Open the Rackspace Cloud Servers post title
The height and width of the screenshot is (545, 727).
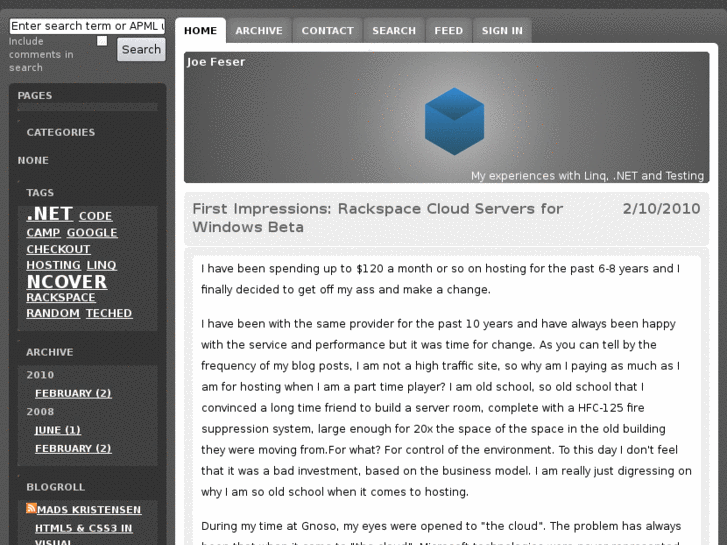[377, 218]
